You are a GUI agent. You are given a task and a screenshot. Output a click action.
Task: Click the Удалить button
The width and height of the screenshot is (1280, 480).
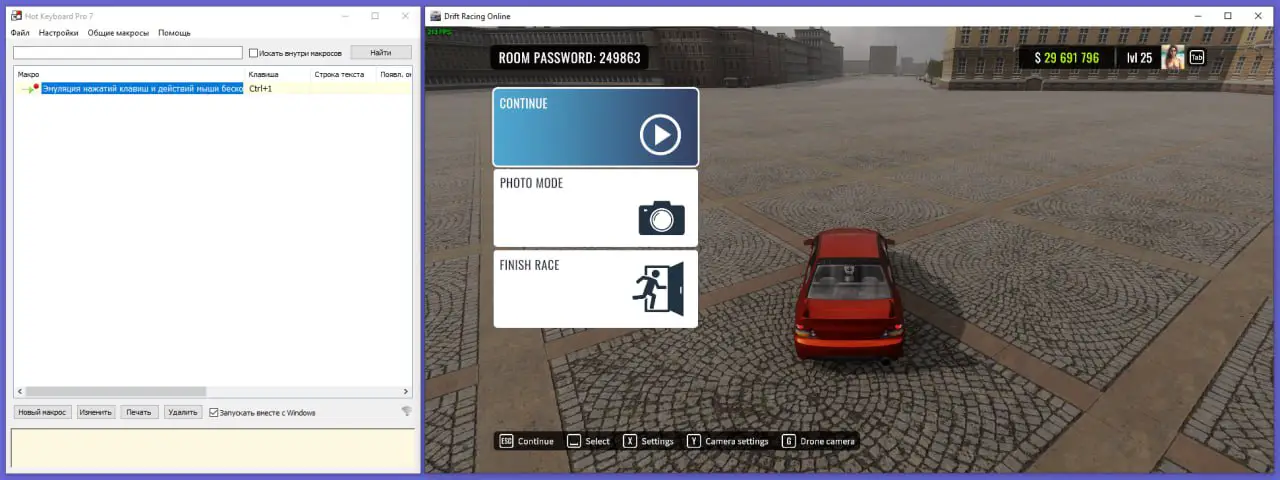click(183, 412)
